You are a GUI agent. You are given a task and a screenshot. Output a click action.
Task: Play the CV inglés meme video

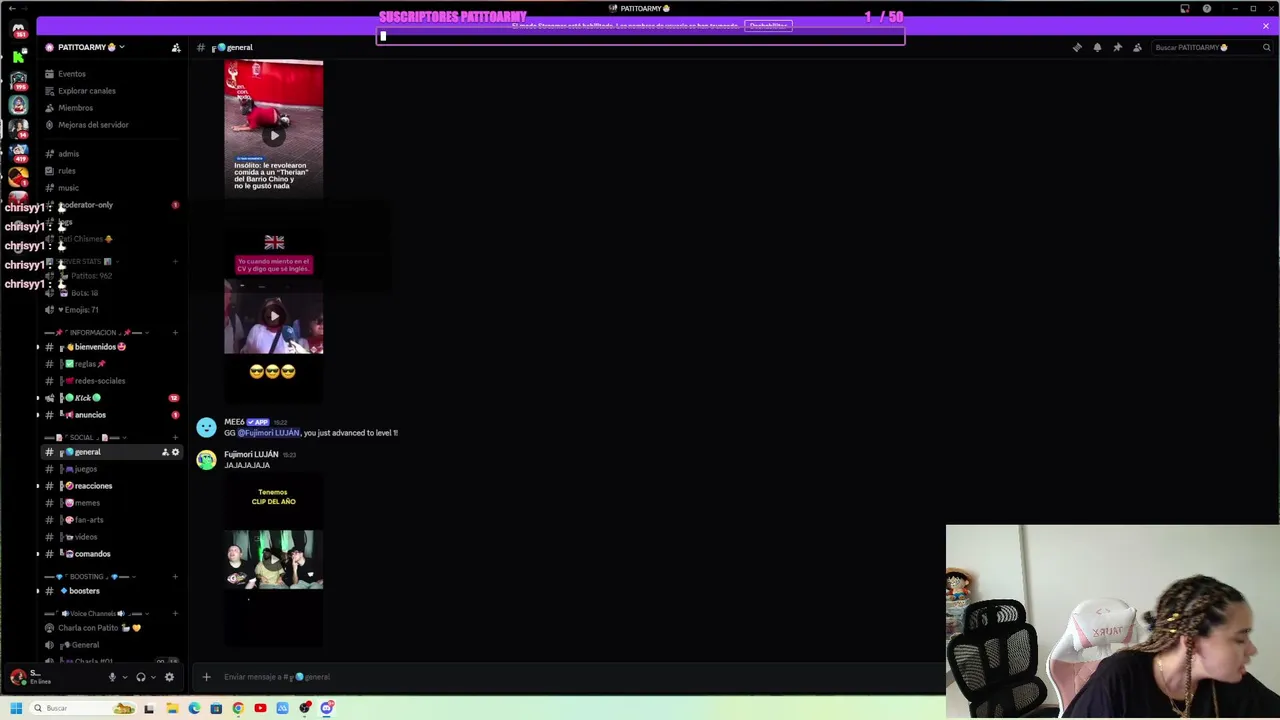274,316
